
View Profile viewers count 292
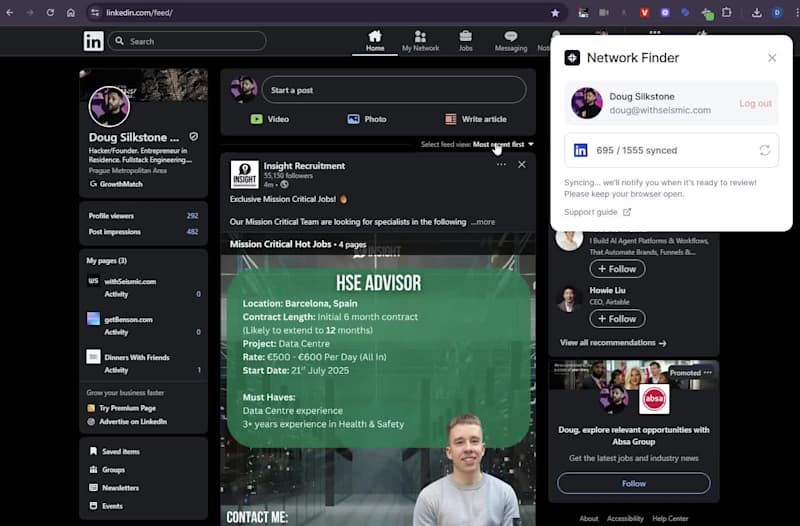pos(192,216)
